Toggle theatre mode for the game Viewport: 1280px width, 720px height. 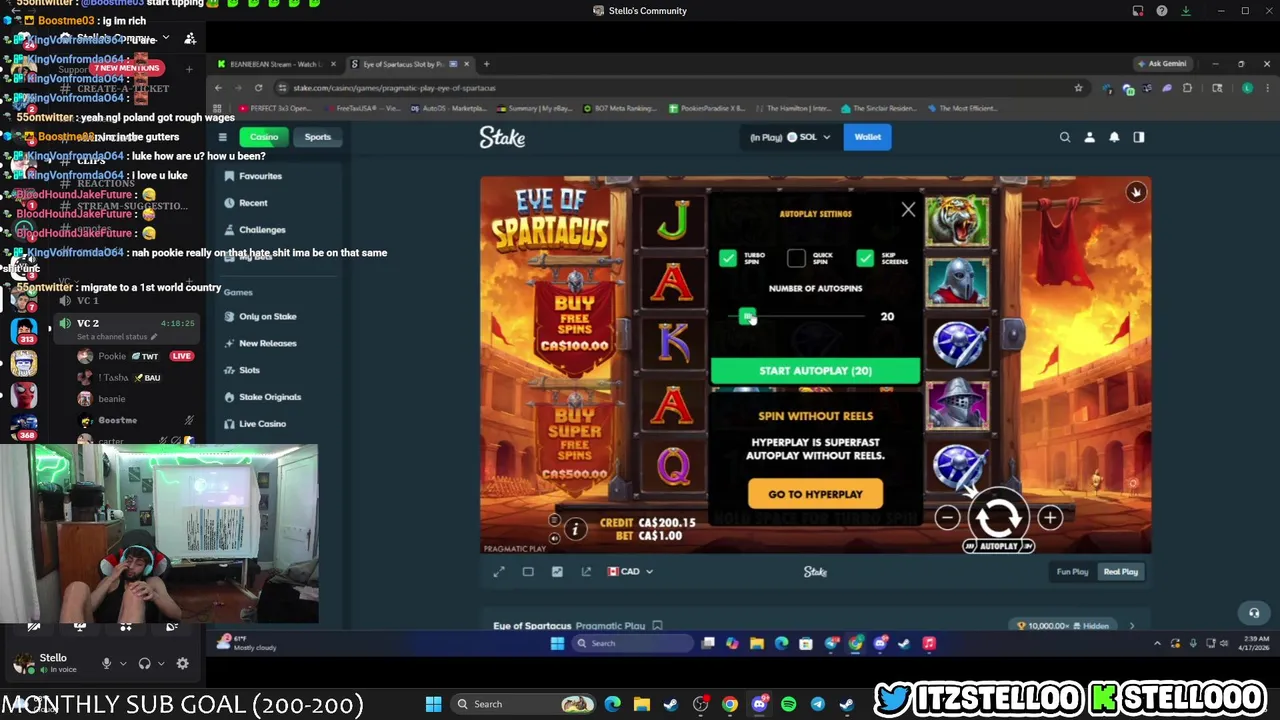tap(528, 571)
